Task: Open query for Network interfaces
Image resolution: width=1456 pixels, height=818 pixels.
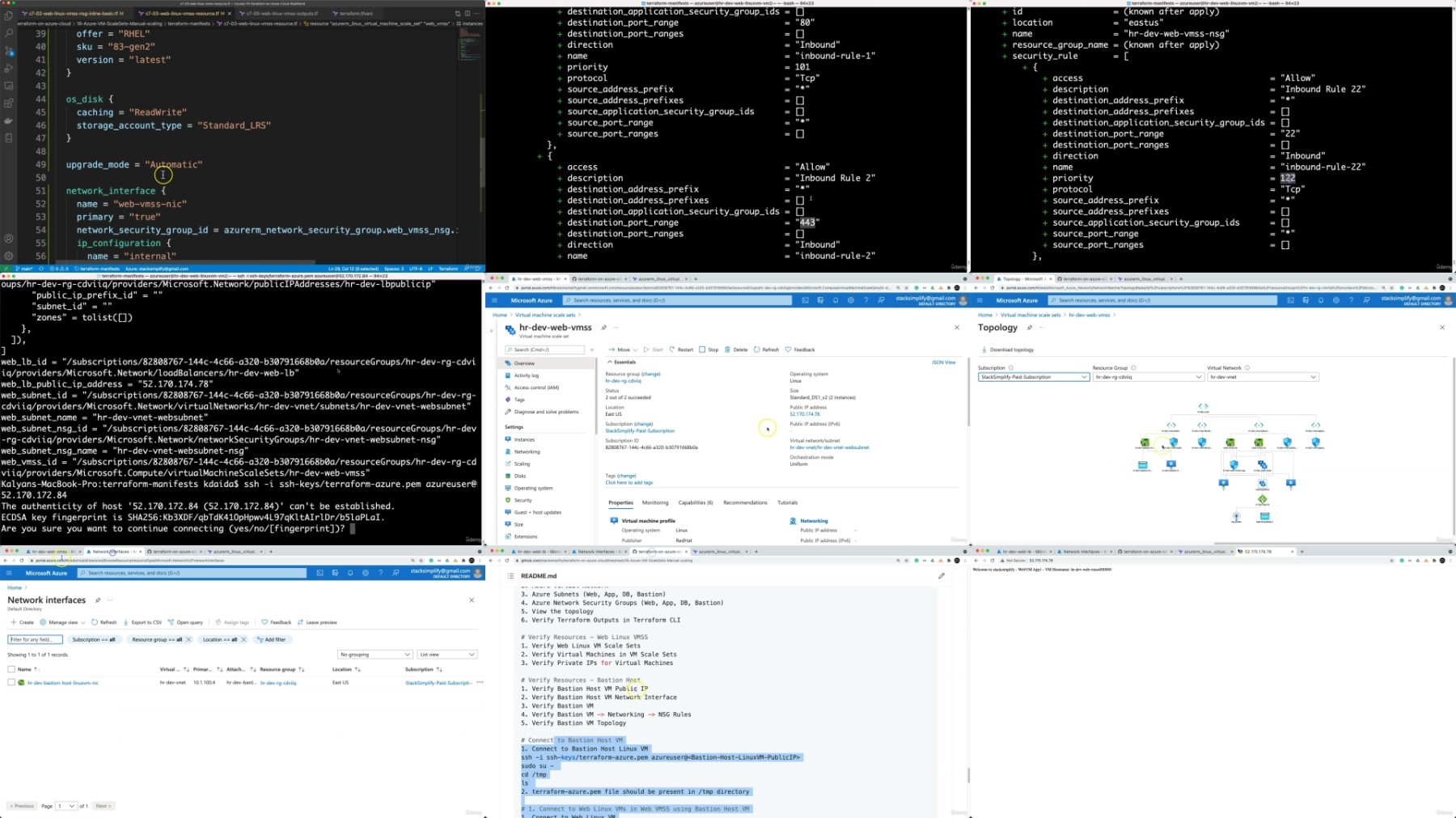Action: [185, 622]
